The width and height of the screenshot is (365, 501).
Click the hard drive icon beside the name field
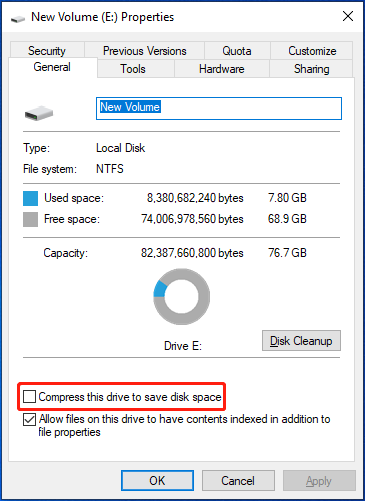tap(39, 113)
